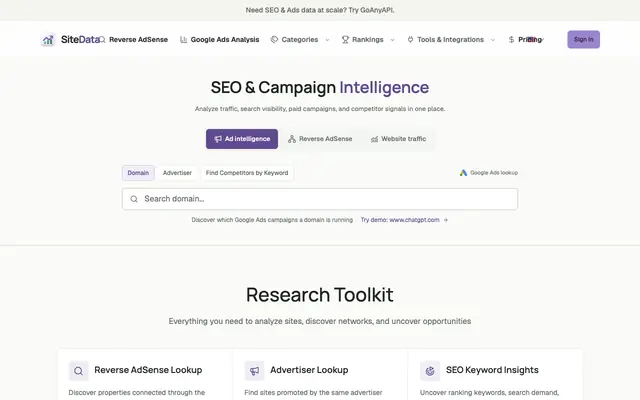This screenshot has width=640, height=400.
Task: Expand the Rankings dropdown chevron
Action: point(393,40)
